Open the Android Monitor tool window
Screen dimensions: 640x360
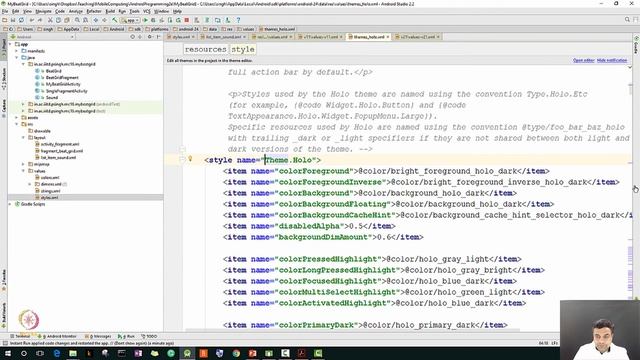point(57,336)
